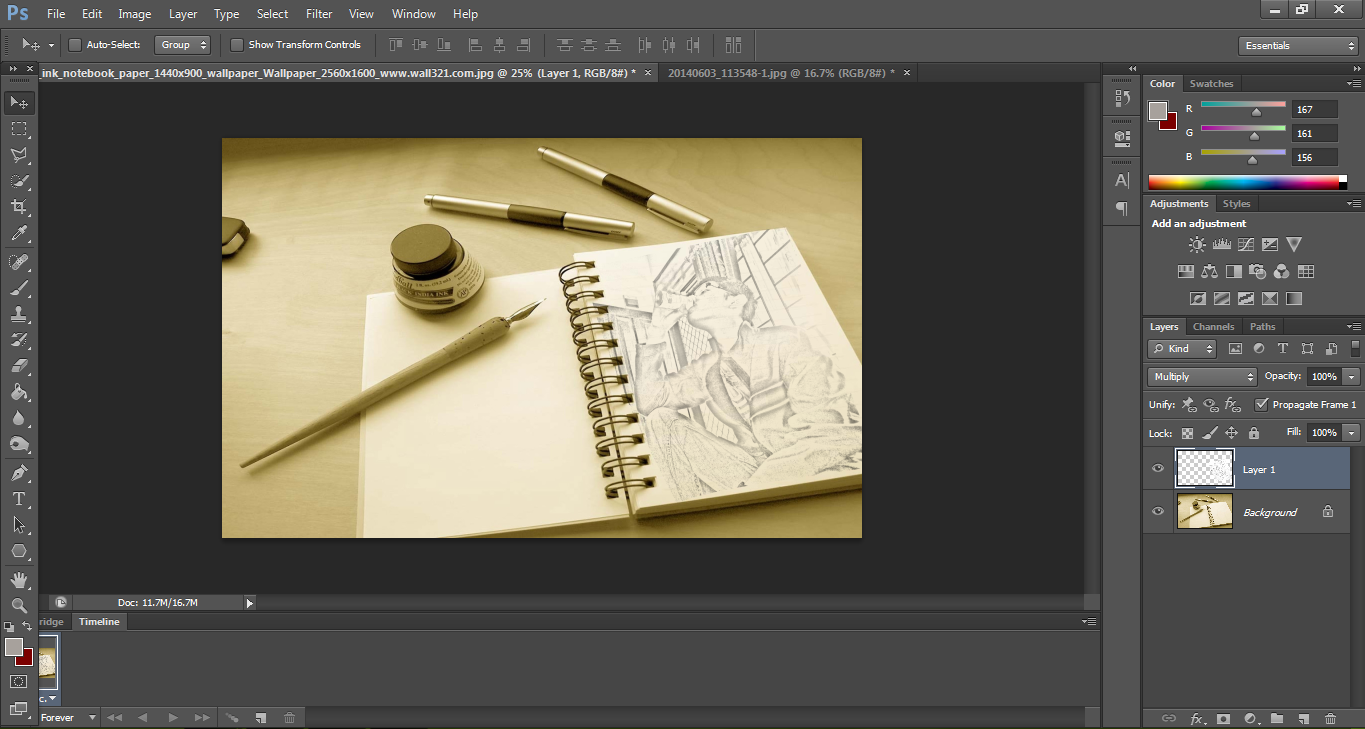Enable the Auto-Select checkbox
The width and height of the screenshot is (1365, 729).
[74, 45]
